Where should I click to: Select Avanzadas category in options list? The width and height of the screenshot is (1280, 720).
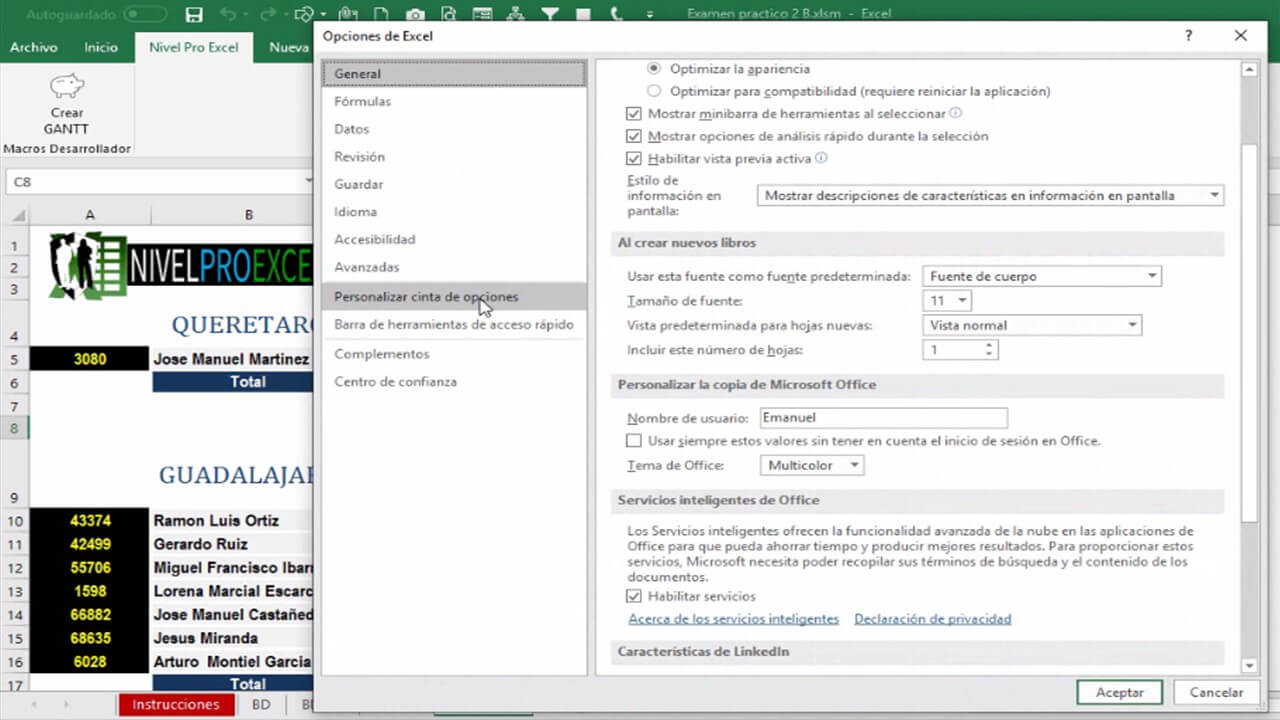pyautogui.click(x=454, y=268)
